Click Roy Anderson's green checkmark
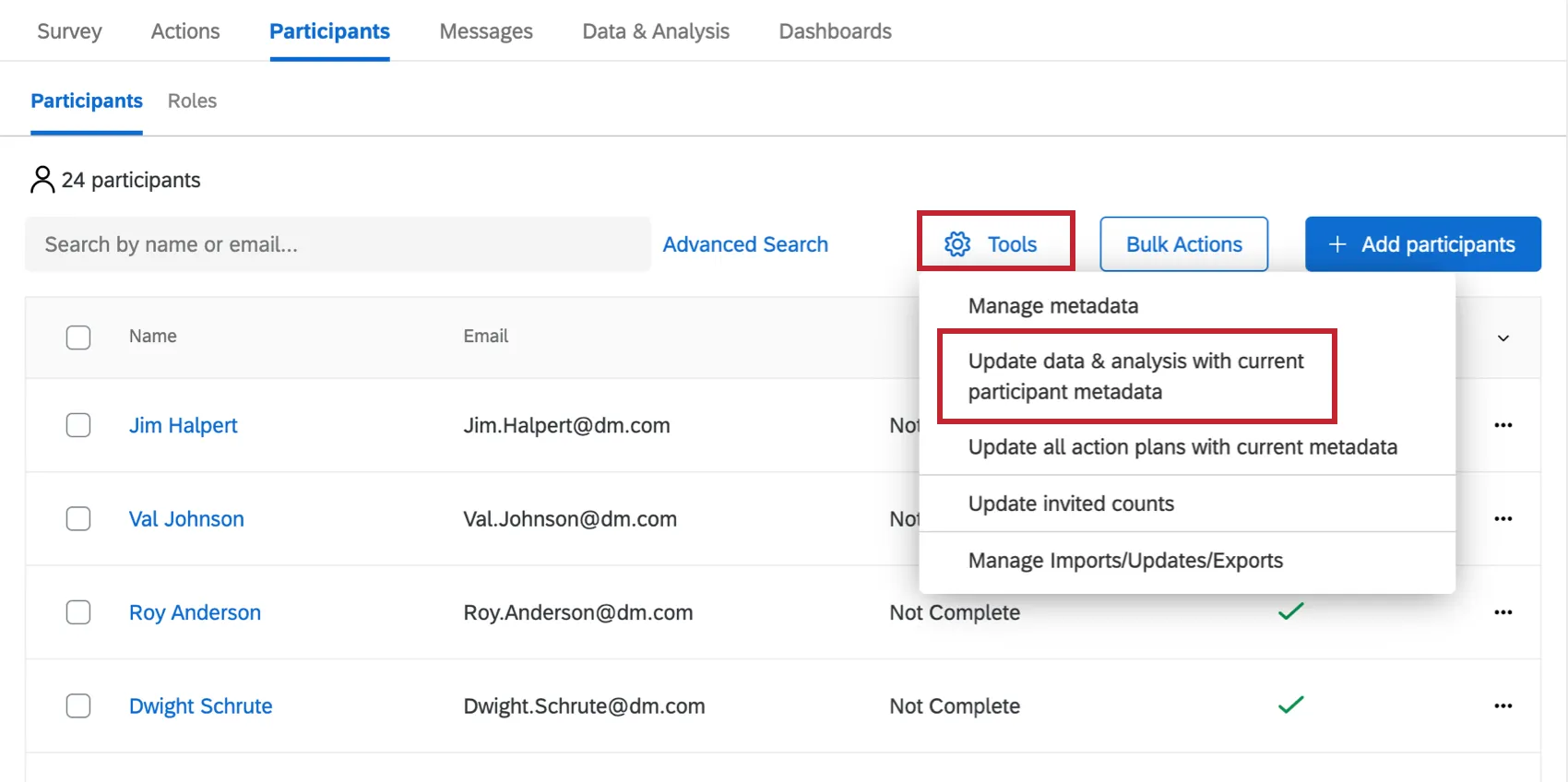The height and width of the screenshot is (782, 1568). pyautogui.click(x=1290, y=610)
